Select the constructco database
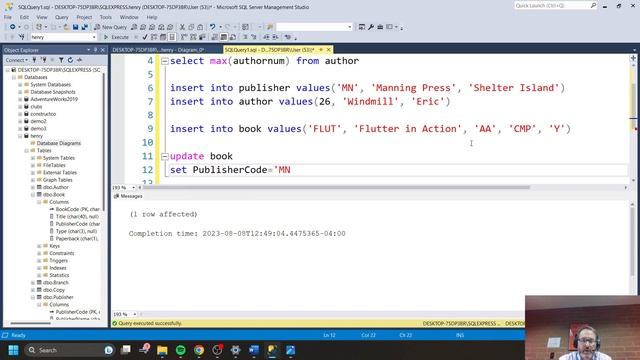Screen dimensions: 640x360 (43, 114)
